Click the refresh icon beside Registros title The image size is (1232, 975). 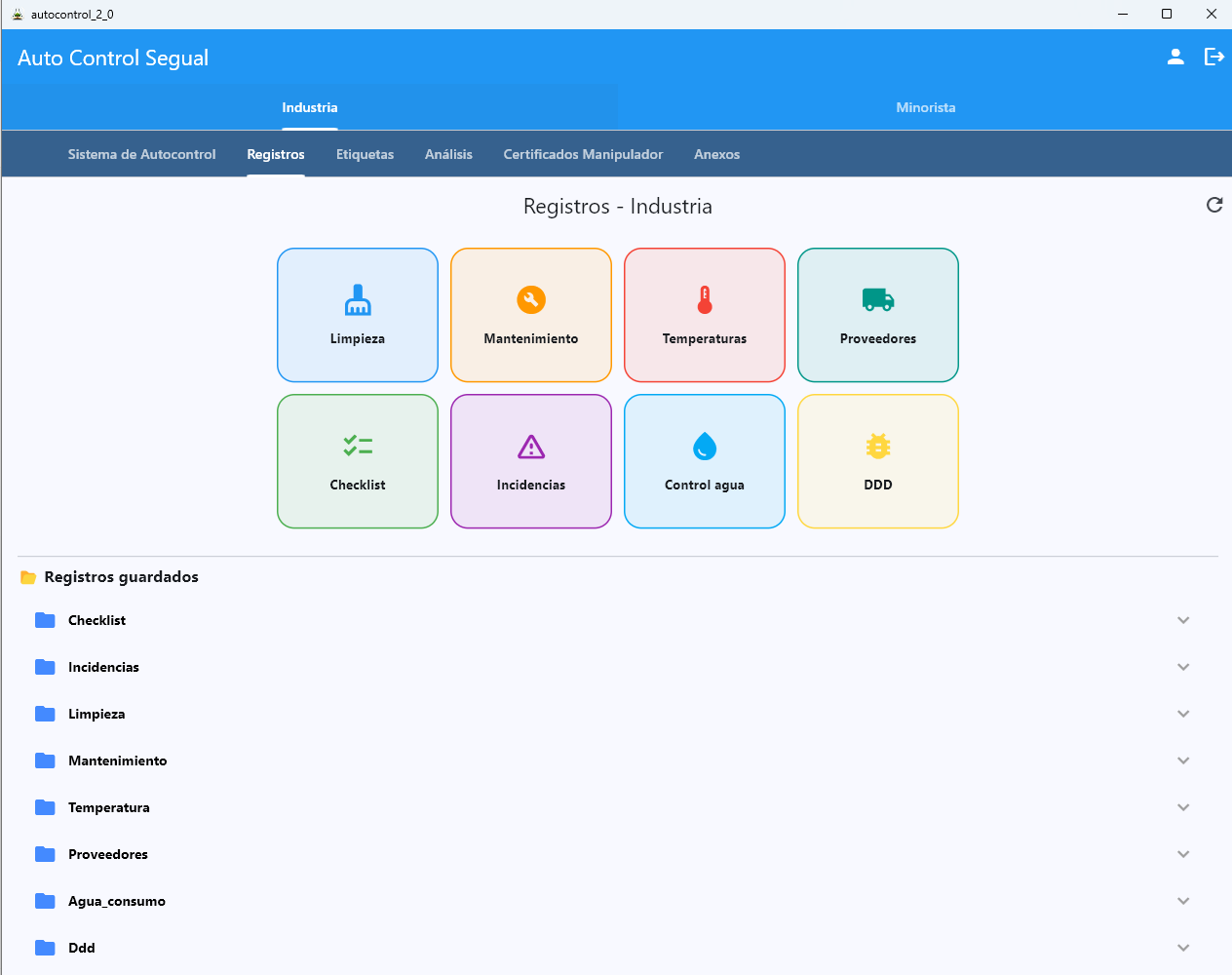pos(1214,205)
